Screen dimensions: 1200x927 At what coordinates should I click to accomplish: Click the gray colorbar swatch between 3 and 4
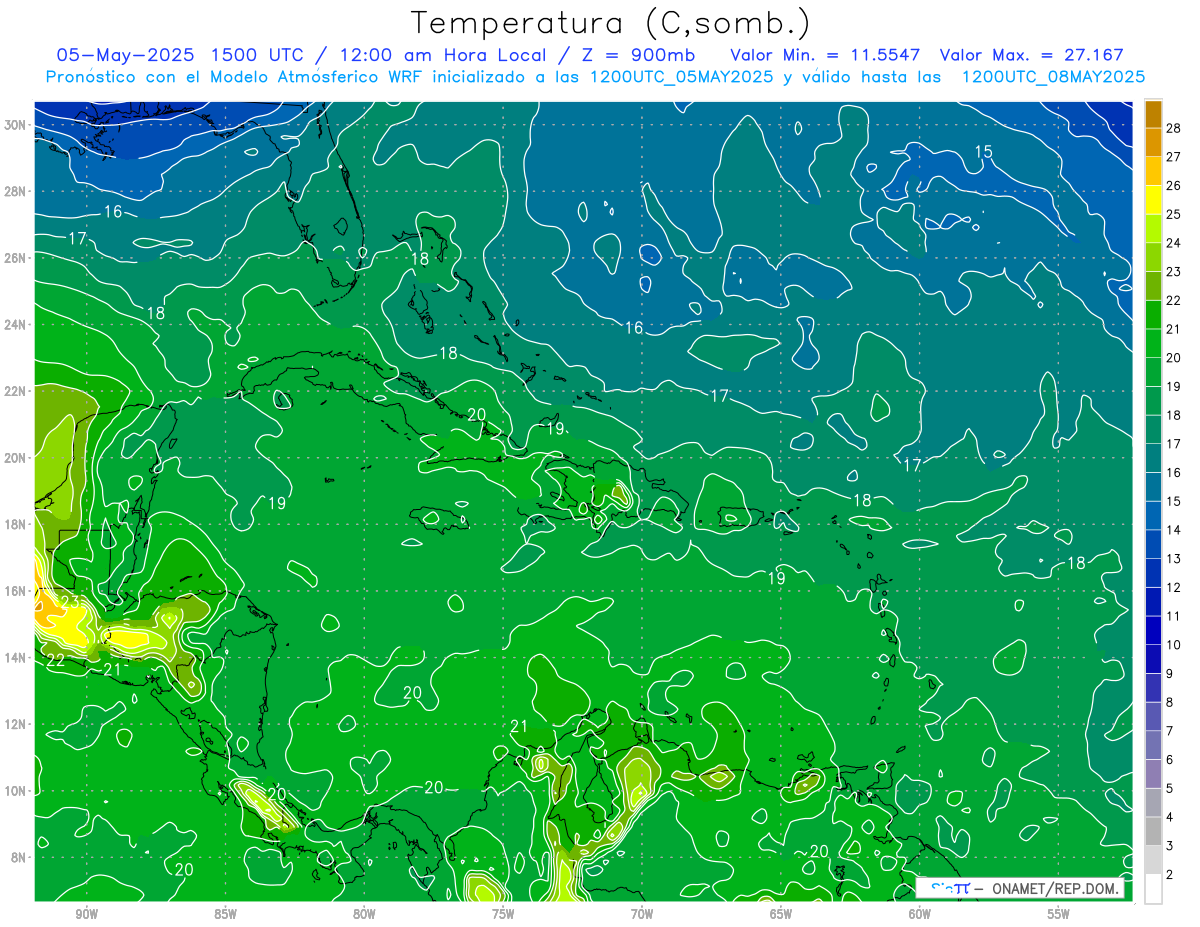pos(1153,831)
